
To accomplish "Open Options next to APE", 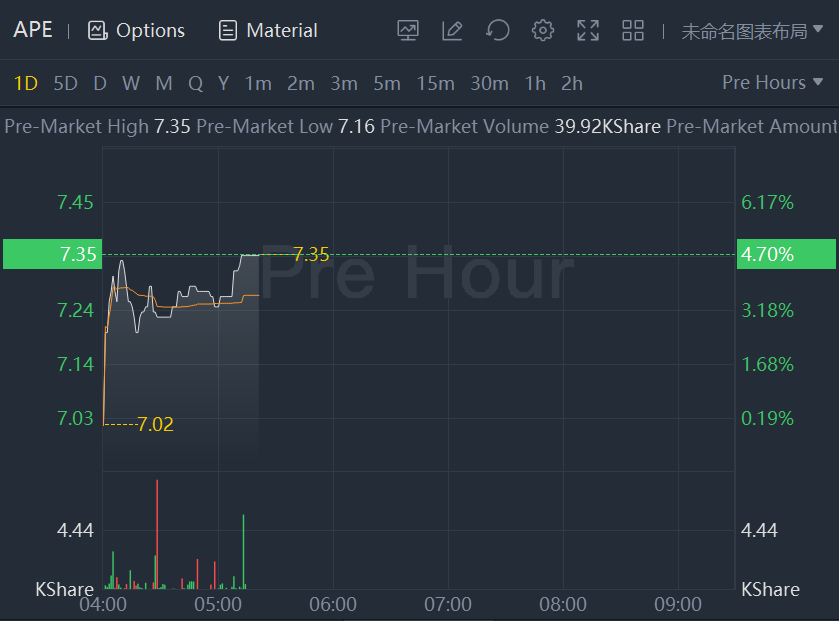I will (137, 30).
